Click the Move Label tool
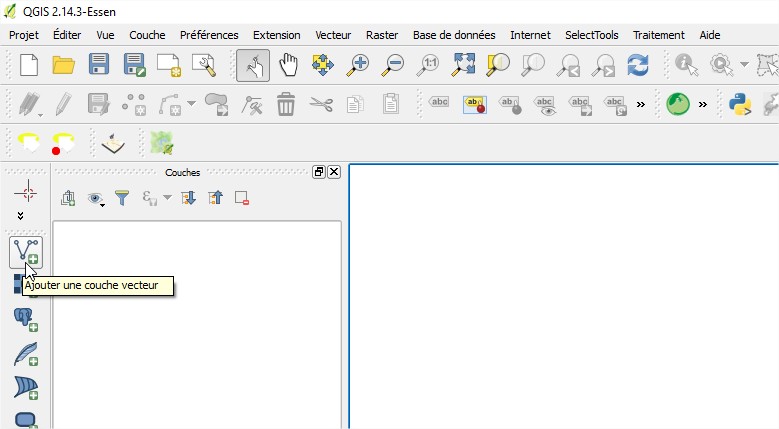 click(580, 105)
